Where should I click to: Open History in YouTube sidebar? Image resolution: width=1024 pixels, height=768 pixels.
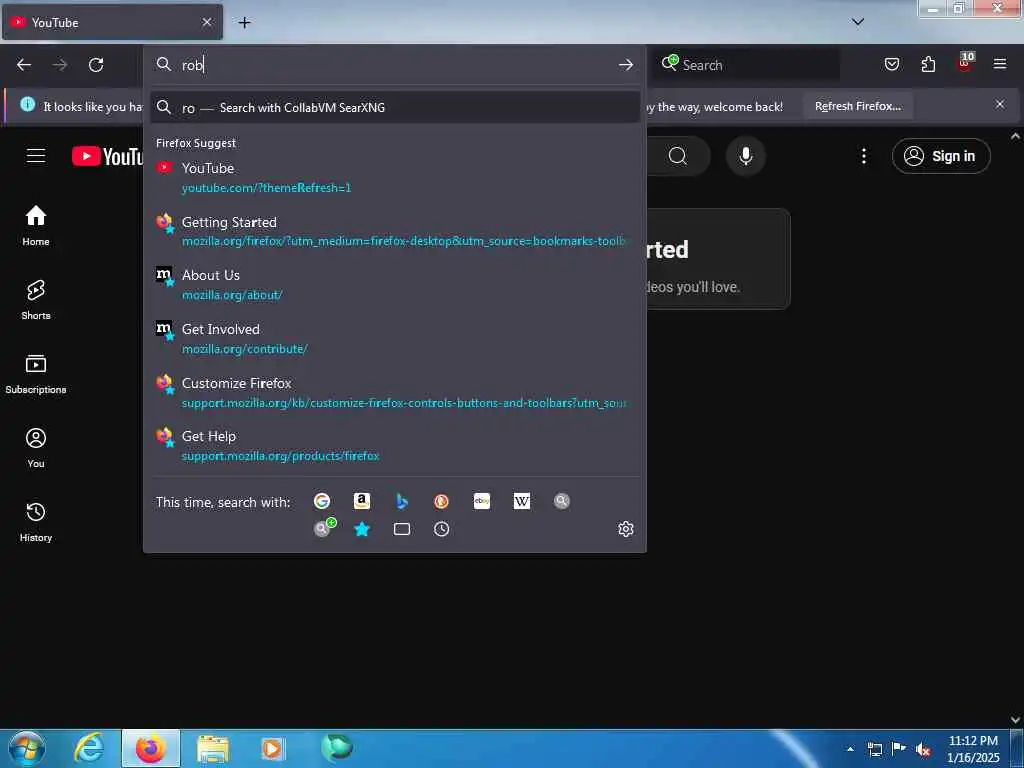(x=36, y=522)
